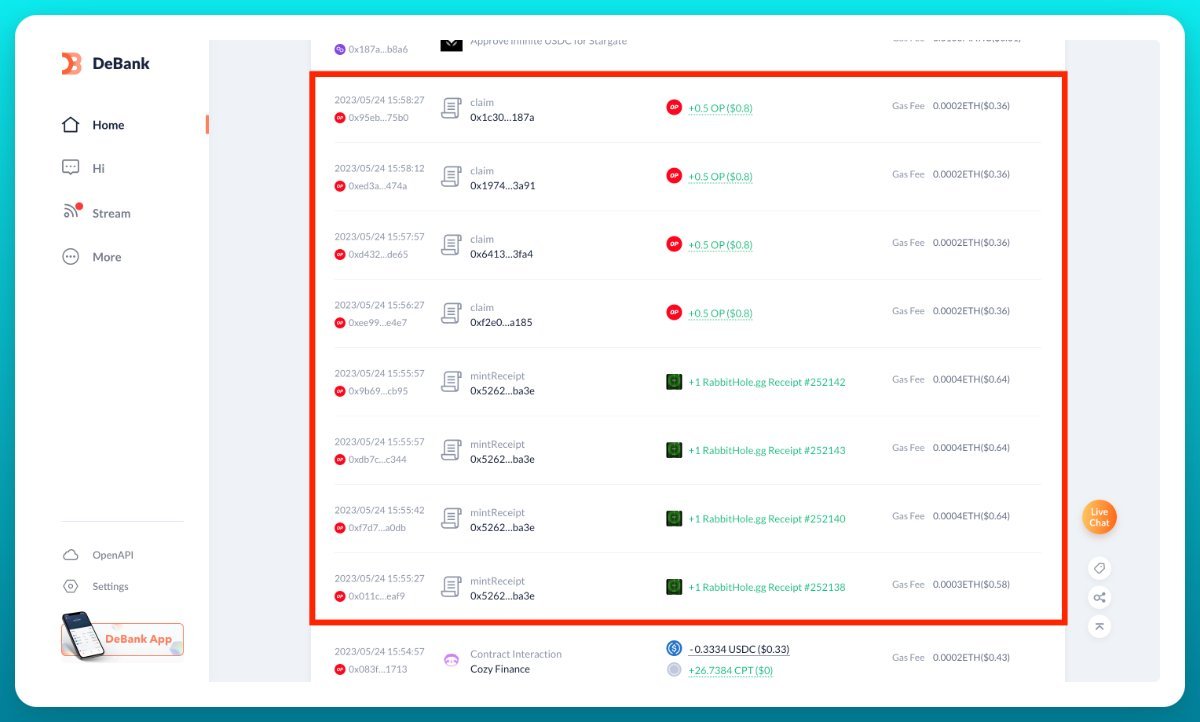
Task: Click the USDC token icon
Action: 674,648
